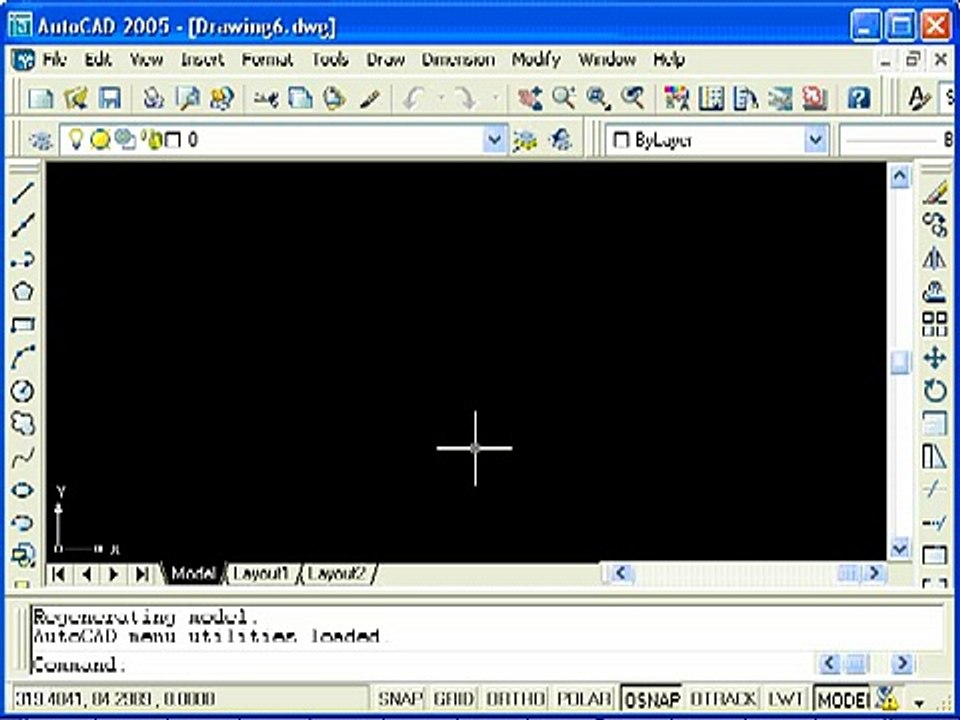Select the Ellipse Arc tool
The height and width of the screenshot is (720, 960).
[x=23, y=523]
